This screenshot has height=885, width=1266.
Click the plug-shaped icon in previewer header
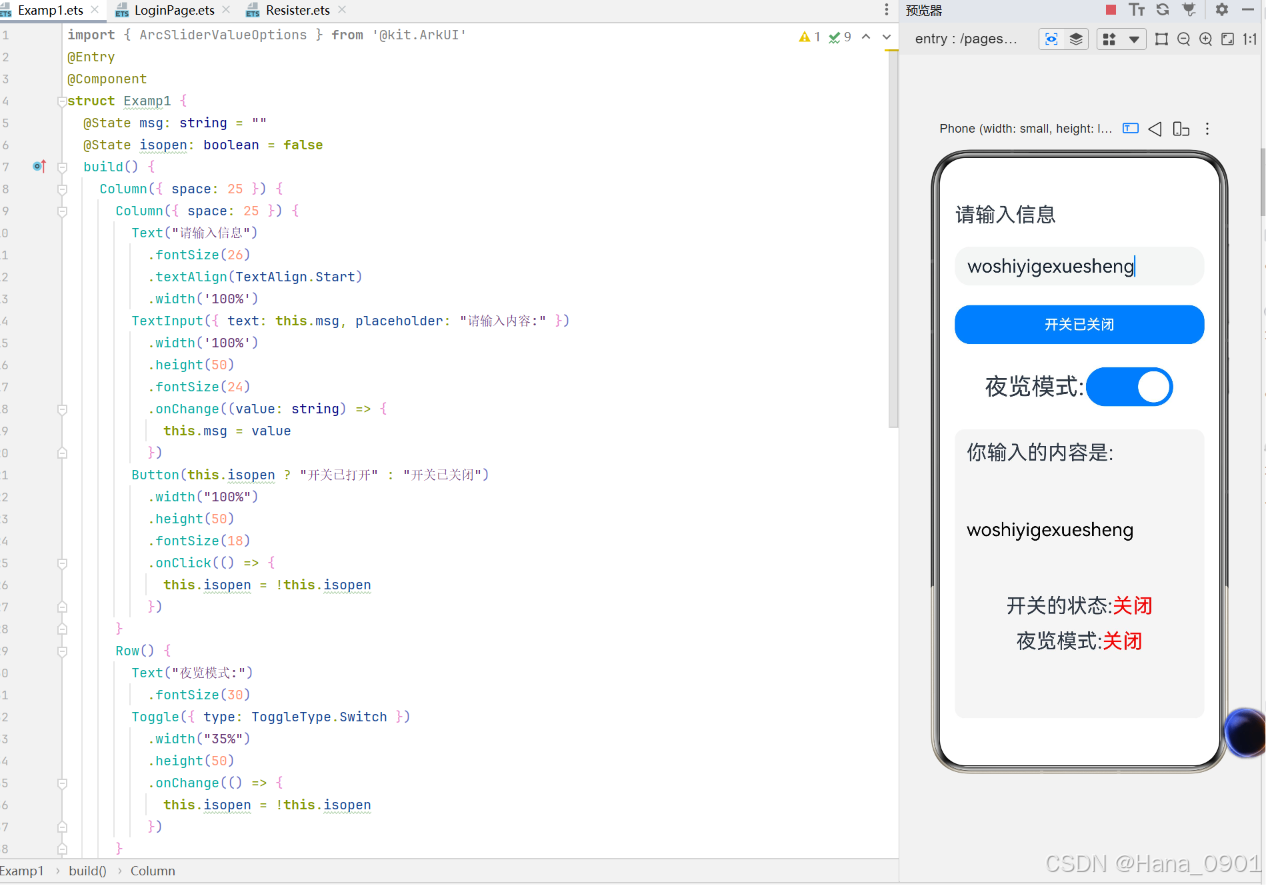[x=1189, y=10]
